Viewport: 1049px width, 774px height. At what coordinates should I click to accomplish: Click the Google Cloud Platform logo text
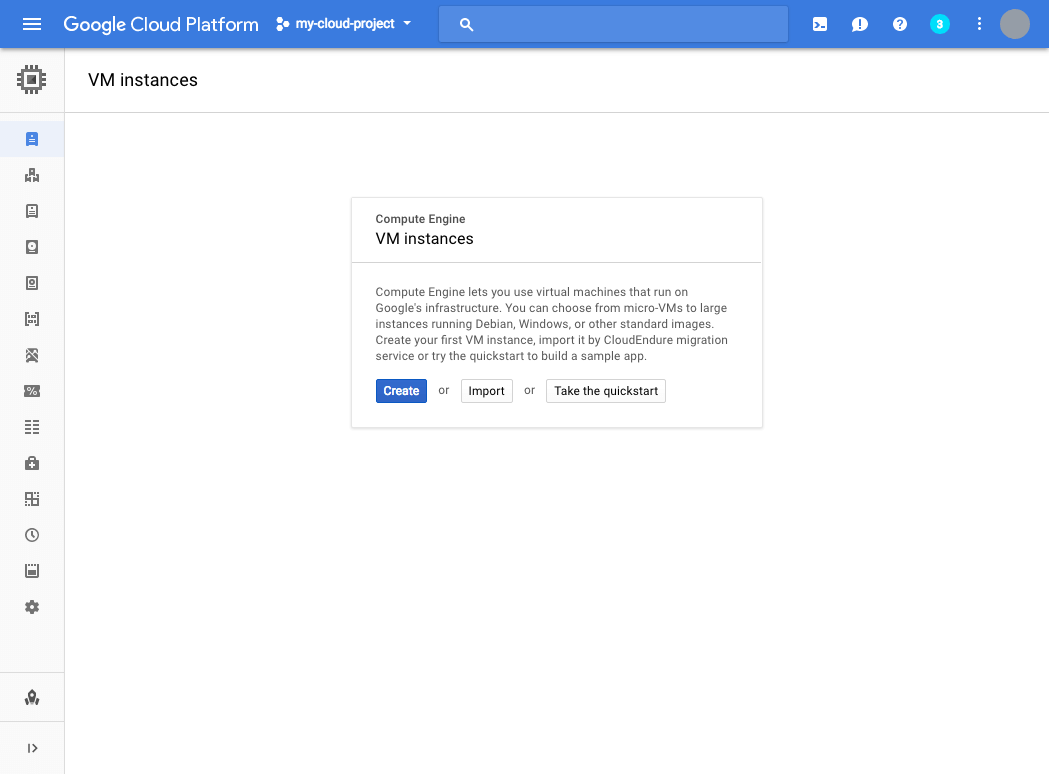click(161, 24)
